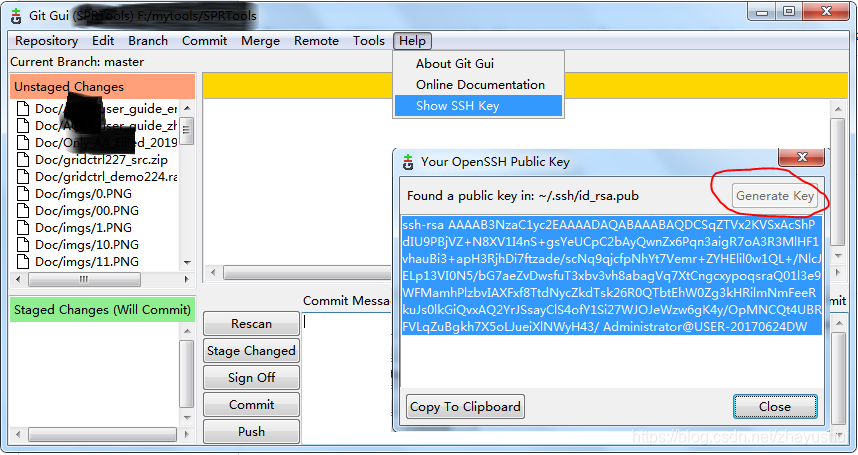This screenshot has height=455, width=858.
Task: Click unstaged list scroll left arrow
Action: coord(18,279)
